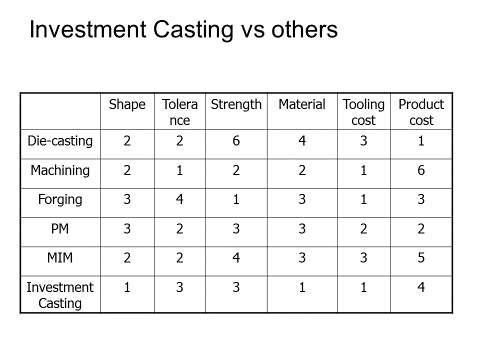The height and width of the screenshot is (360, 480).
Task: Click the slide title Investment Casting vs others
Action: [184, 30]
